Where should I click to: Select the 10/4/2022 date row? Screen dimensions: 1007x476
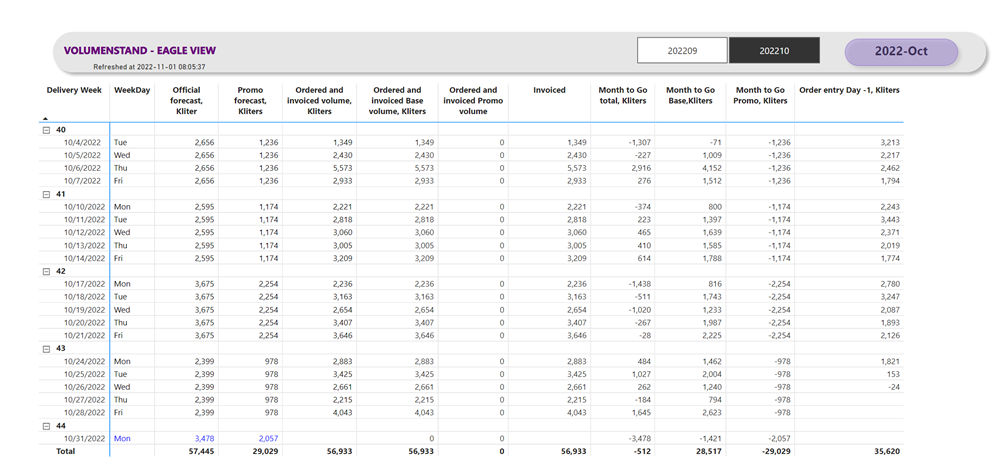point(473,143)
